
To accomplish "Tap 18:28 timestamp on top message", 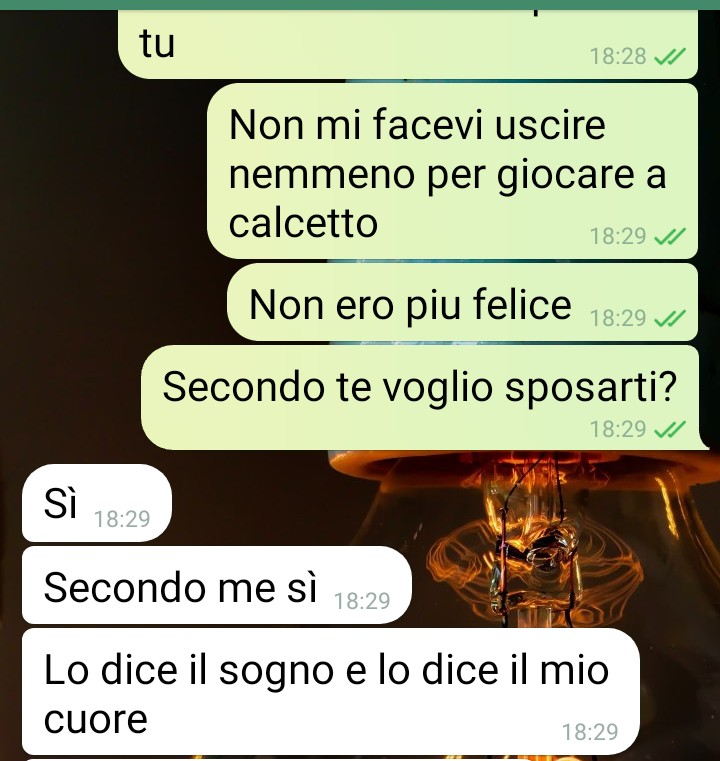I will coord(618,56).
